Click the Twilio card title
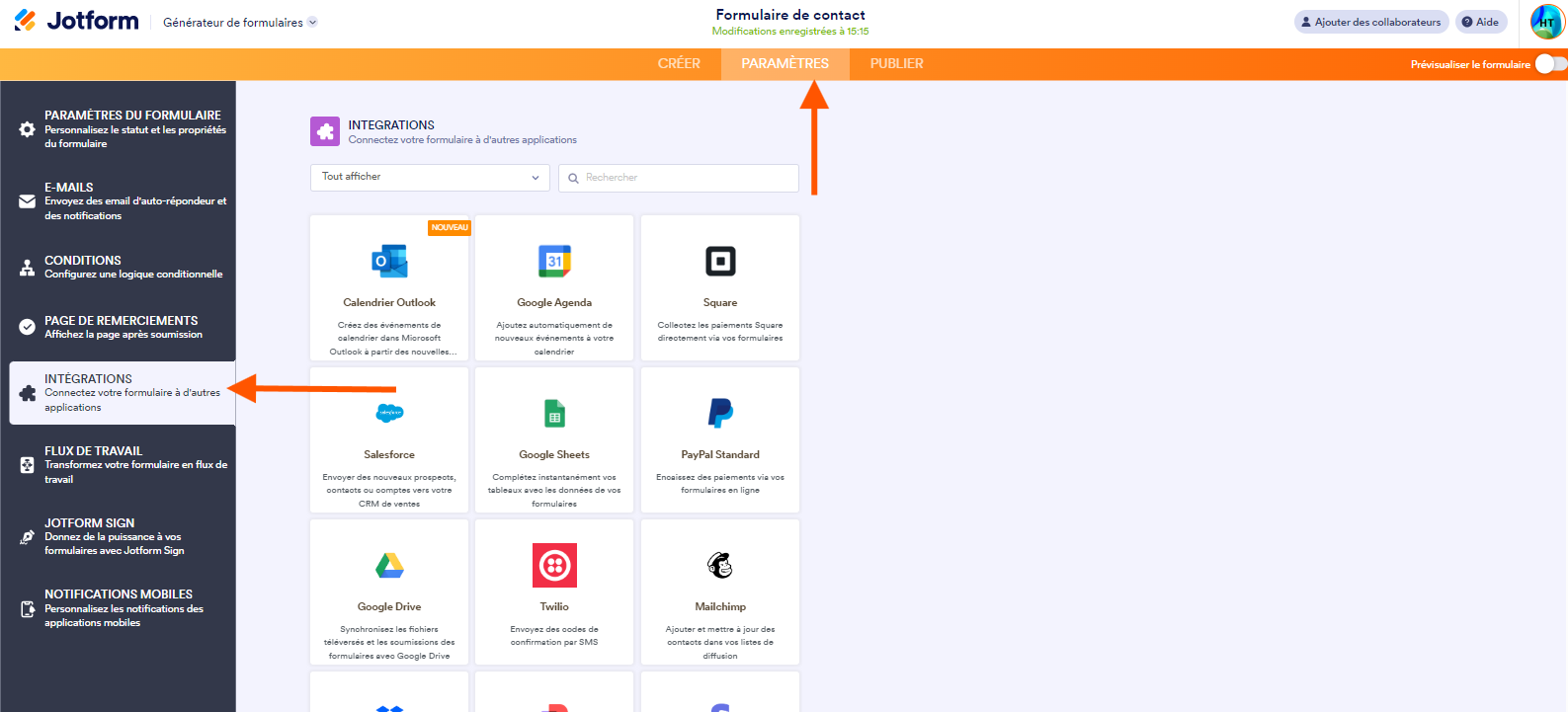Image resolution: width=1568 pixels, height=712 pixels. (x=554, y=607)
